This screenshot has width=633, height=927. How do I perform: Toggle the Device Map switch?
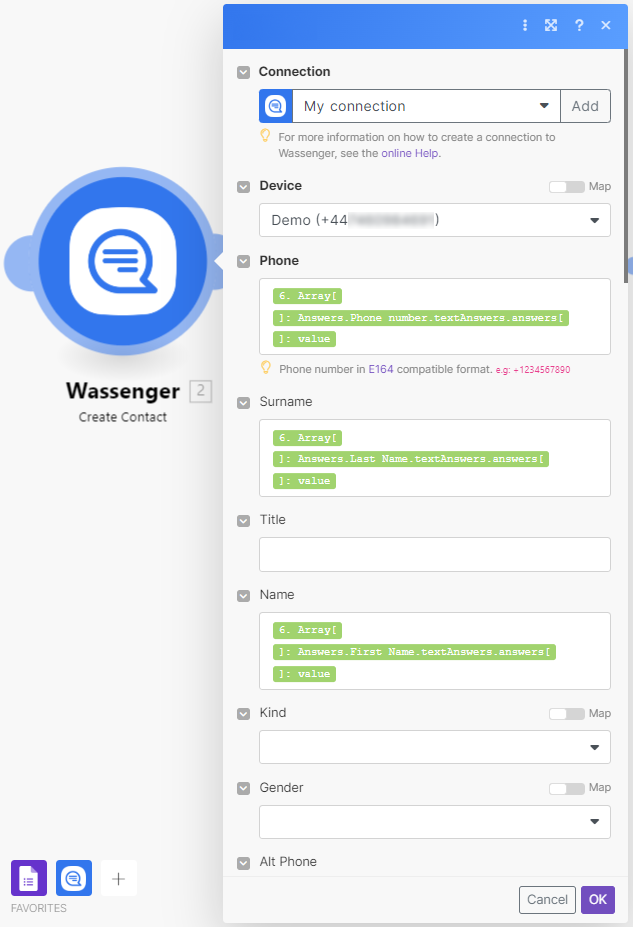point(566,187)
